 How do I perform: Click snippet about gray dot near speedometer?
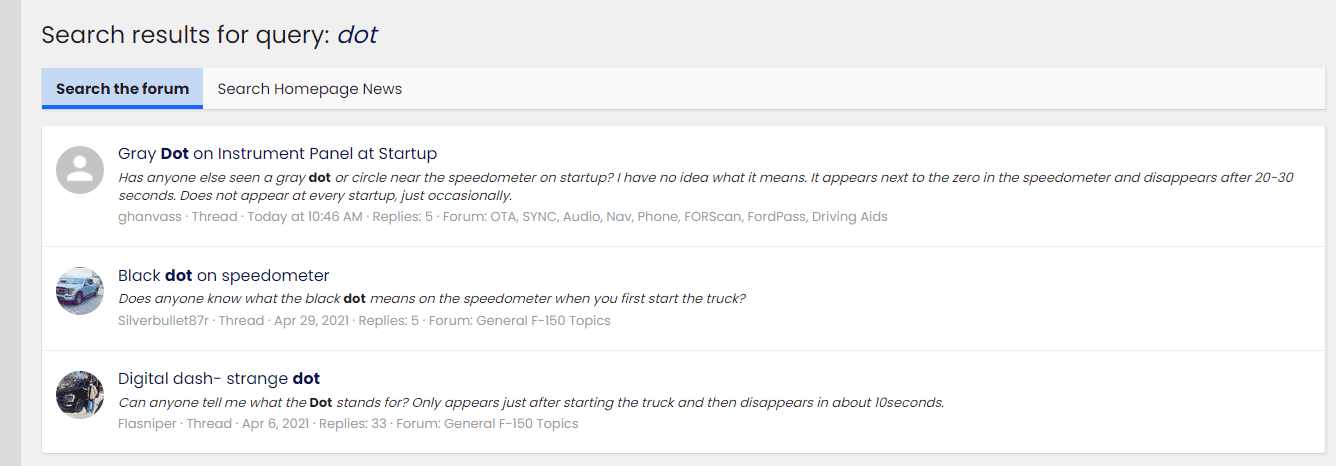click(x=705, y=186)
